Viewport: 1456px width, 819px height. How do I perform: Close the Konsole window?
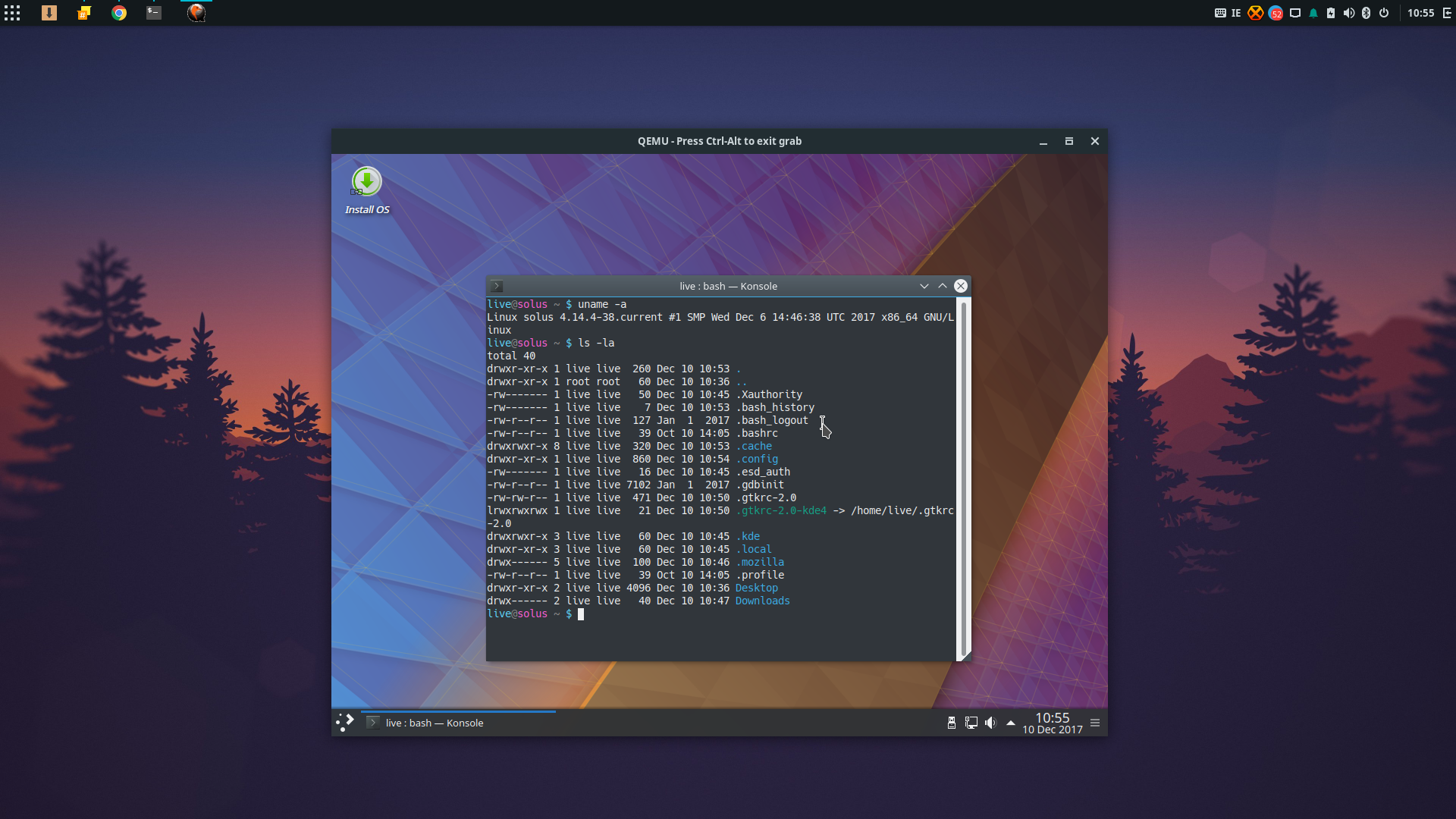click(x=961, y=286)
